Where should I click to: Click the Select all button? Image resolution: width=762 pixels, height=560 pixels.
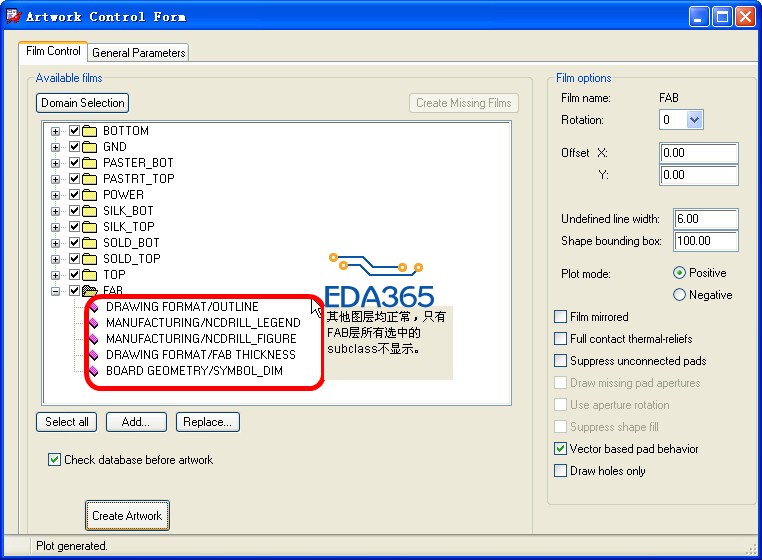[x=67, y=422]
